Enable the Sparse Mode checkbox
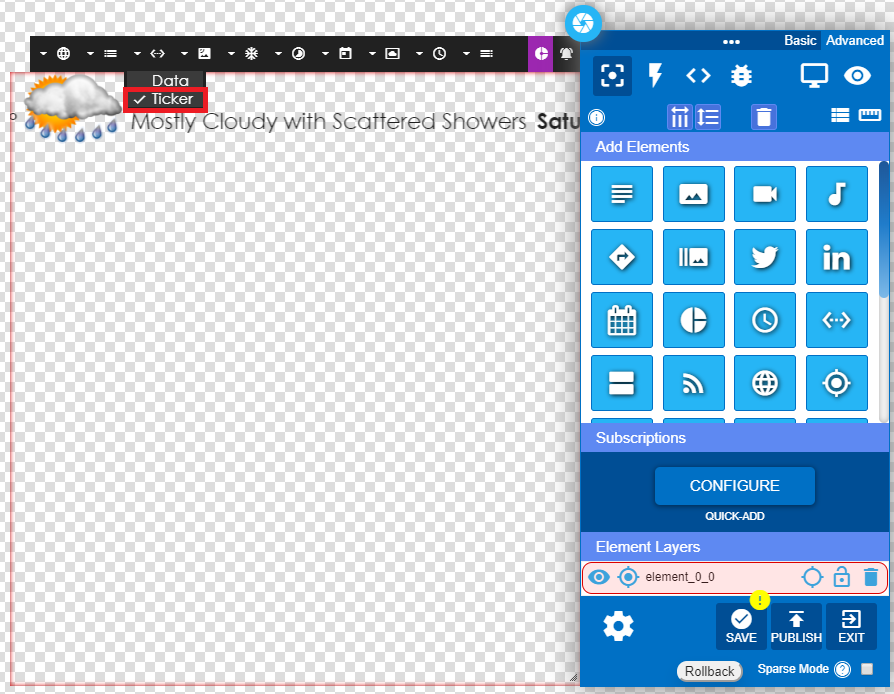894x694 pixels. coord(867,669)
